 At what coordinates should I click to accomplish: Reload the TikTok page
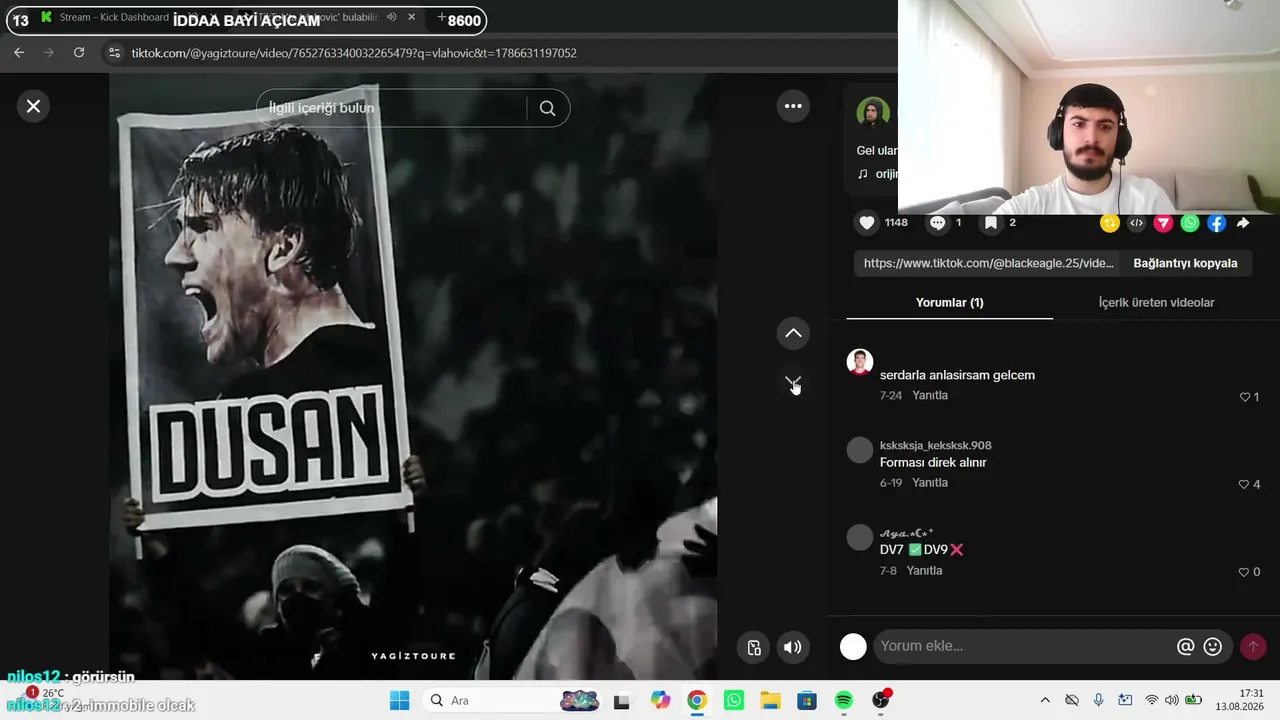coord(79,52)
